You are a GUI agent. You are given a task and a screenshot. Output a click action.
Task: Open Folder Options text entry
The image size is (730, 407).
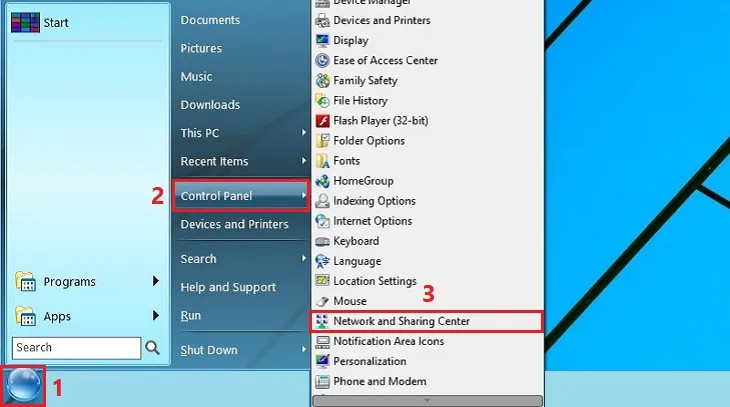[x=369, y=141]
